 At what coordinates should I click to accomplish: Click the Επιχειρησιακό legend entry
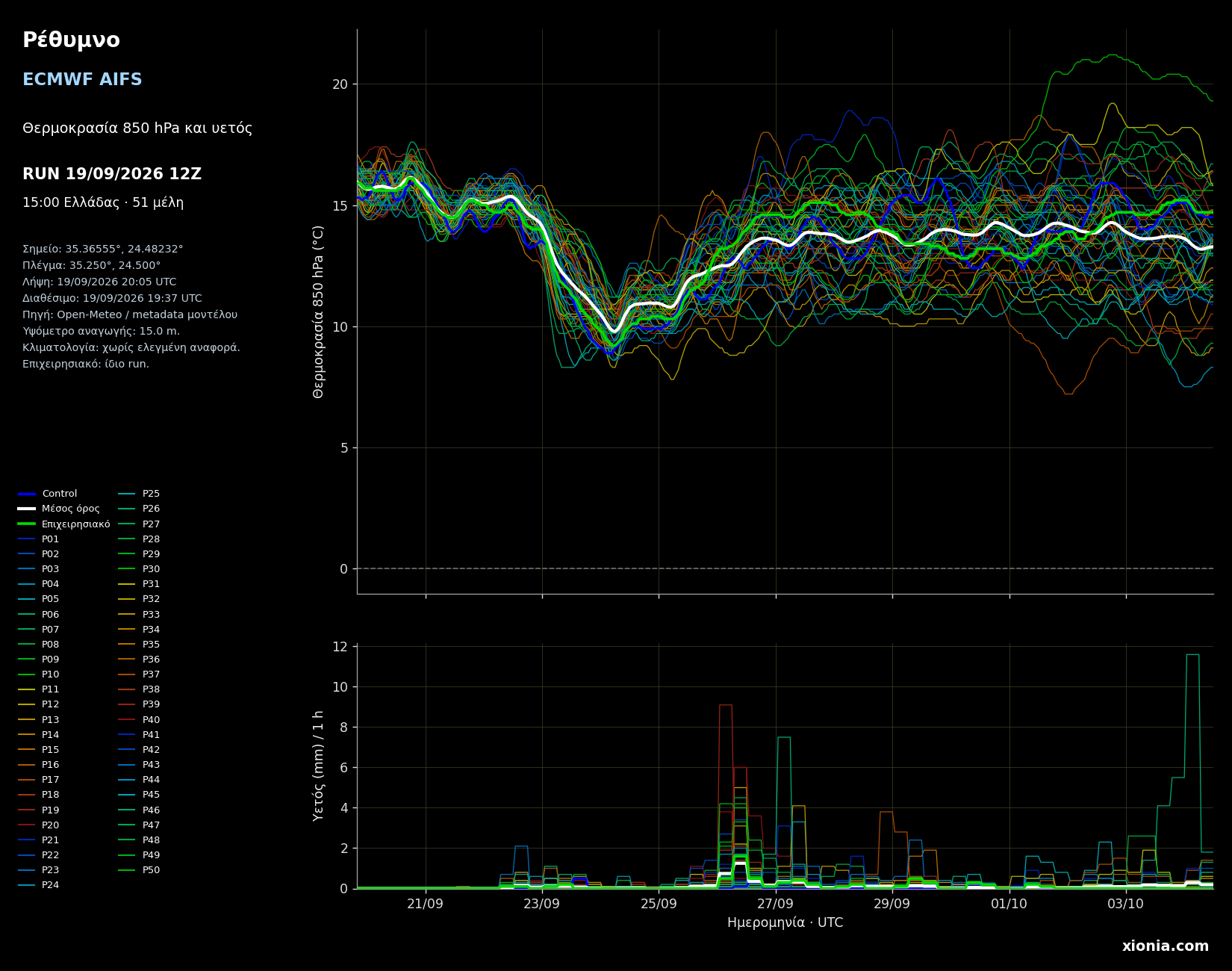tap(64, 524)
